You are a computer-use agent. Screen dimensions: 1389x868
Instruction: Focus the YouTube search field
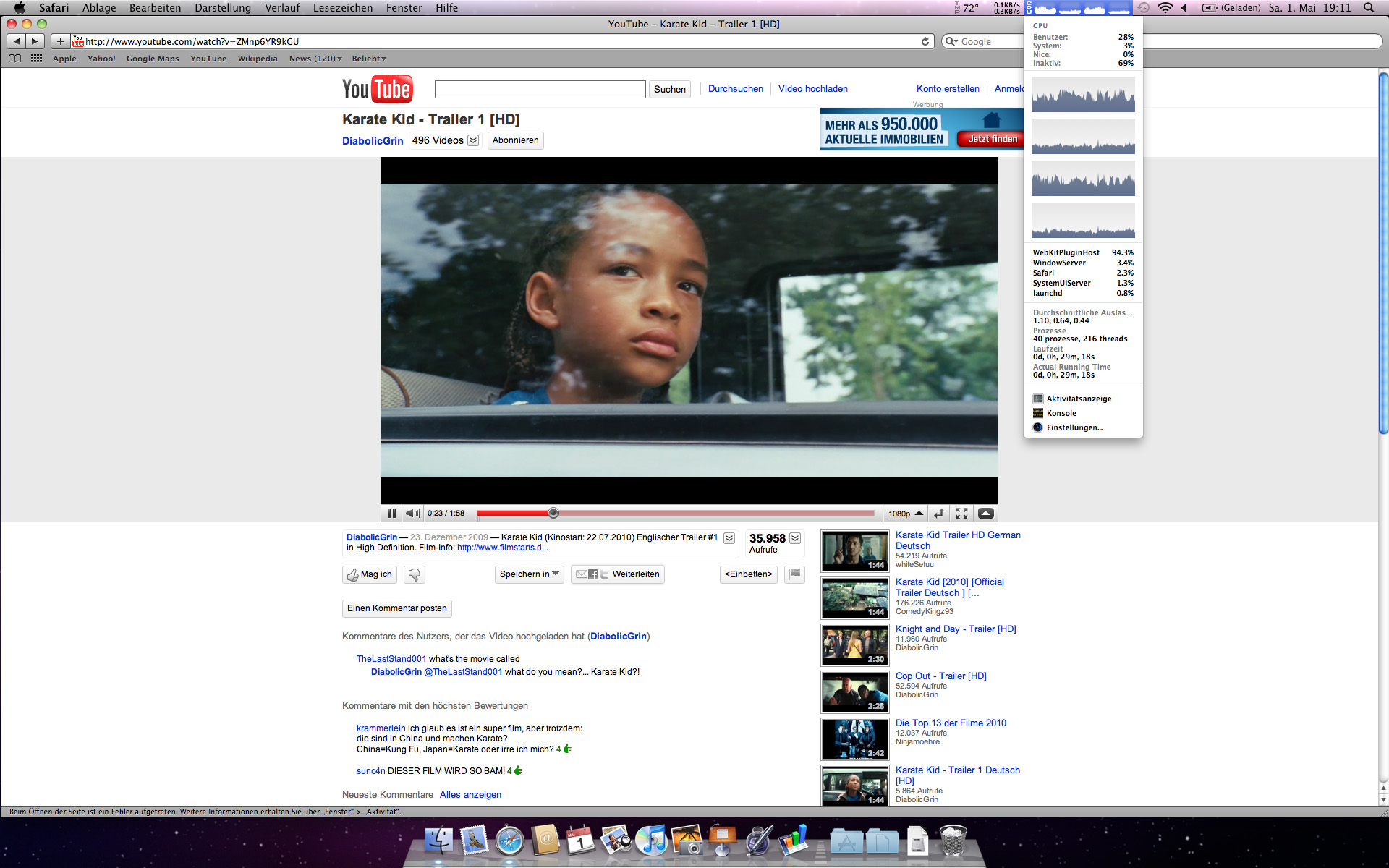coord(540,89)
